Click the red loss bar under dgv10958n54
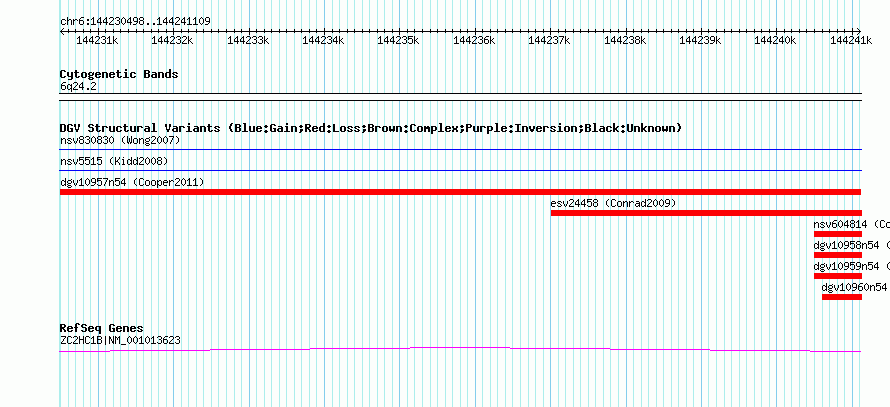Screen dimensions: 890x407 tap(838, 255)
